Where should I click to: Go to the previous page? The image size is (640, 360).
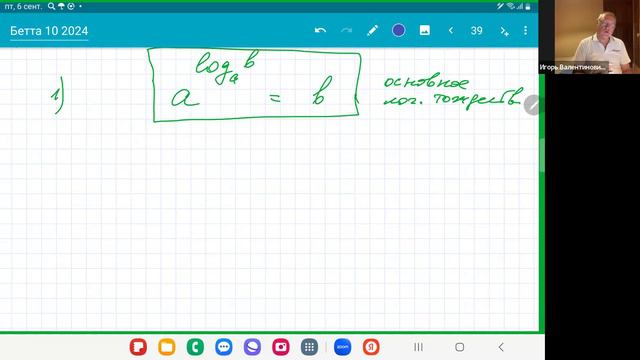coord(451,31)
